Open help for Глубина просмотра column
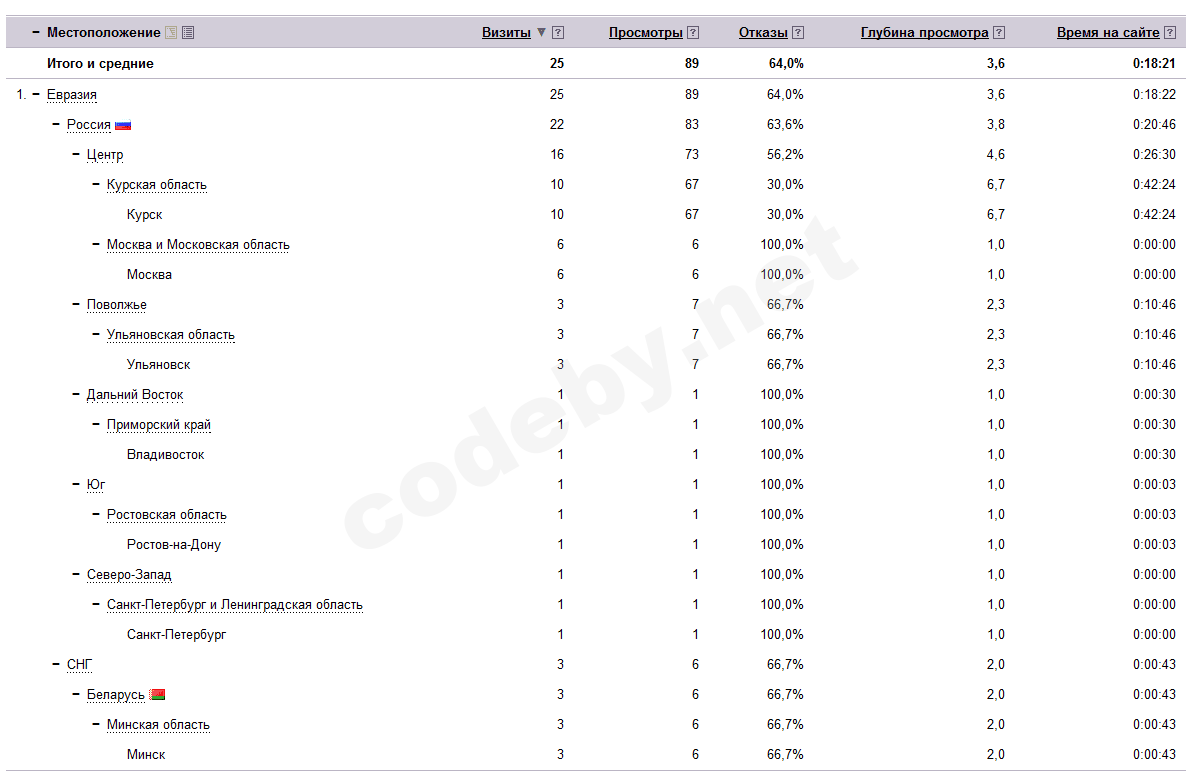This screenshot has width=1196, height=784. (999, 33)
